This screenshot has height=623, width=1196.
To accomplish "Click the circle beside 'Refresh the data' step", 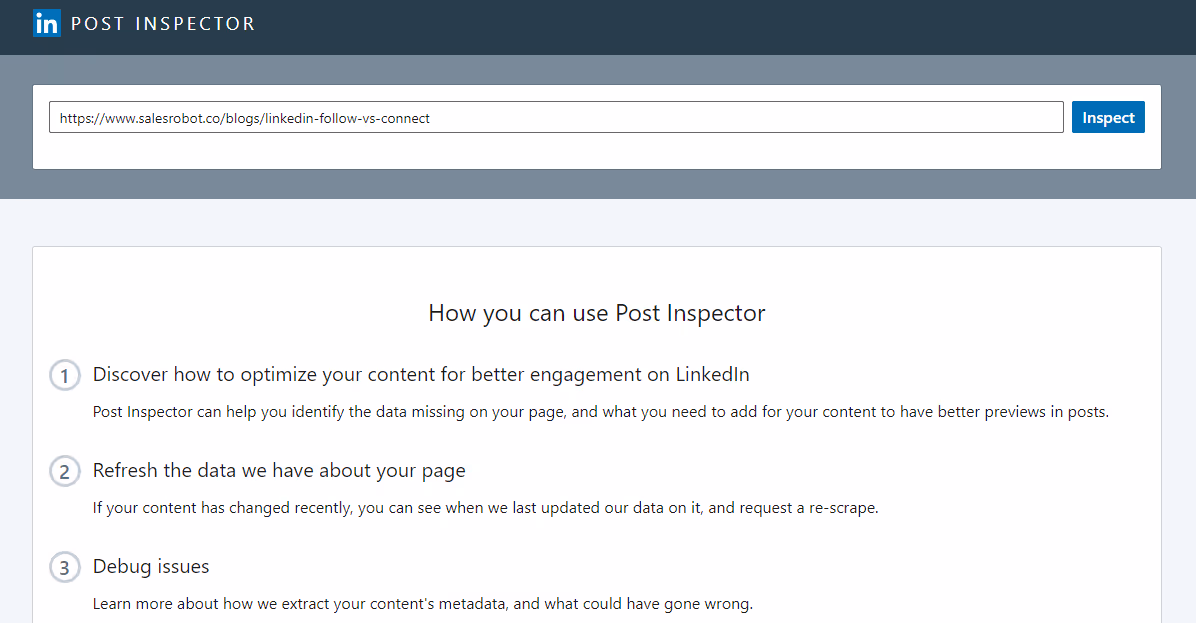I will click(64, 471).
